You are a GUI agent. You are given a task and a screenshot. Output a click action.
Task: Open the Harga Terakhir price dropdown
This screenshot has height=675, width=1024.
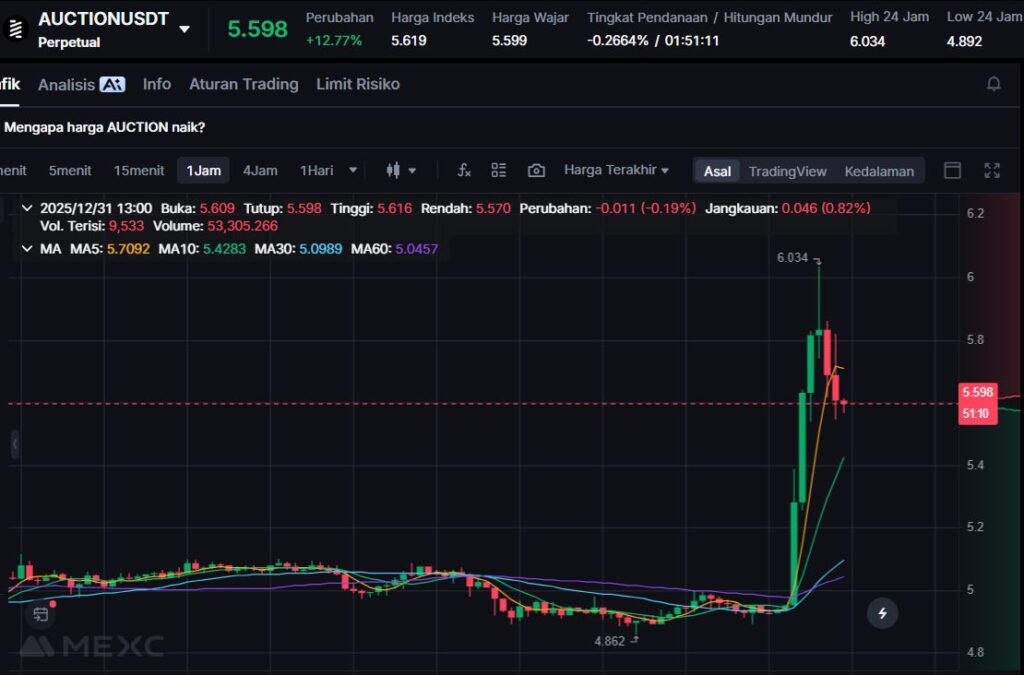(616, 170)
